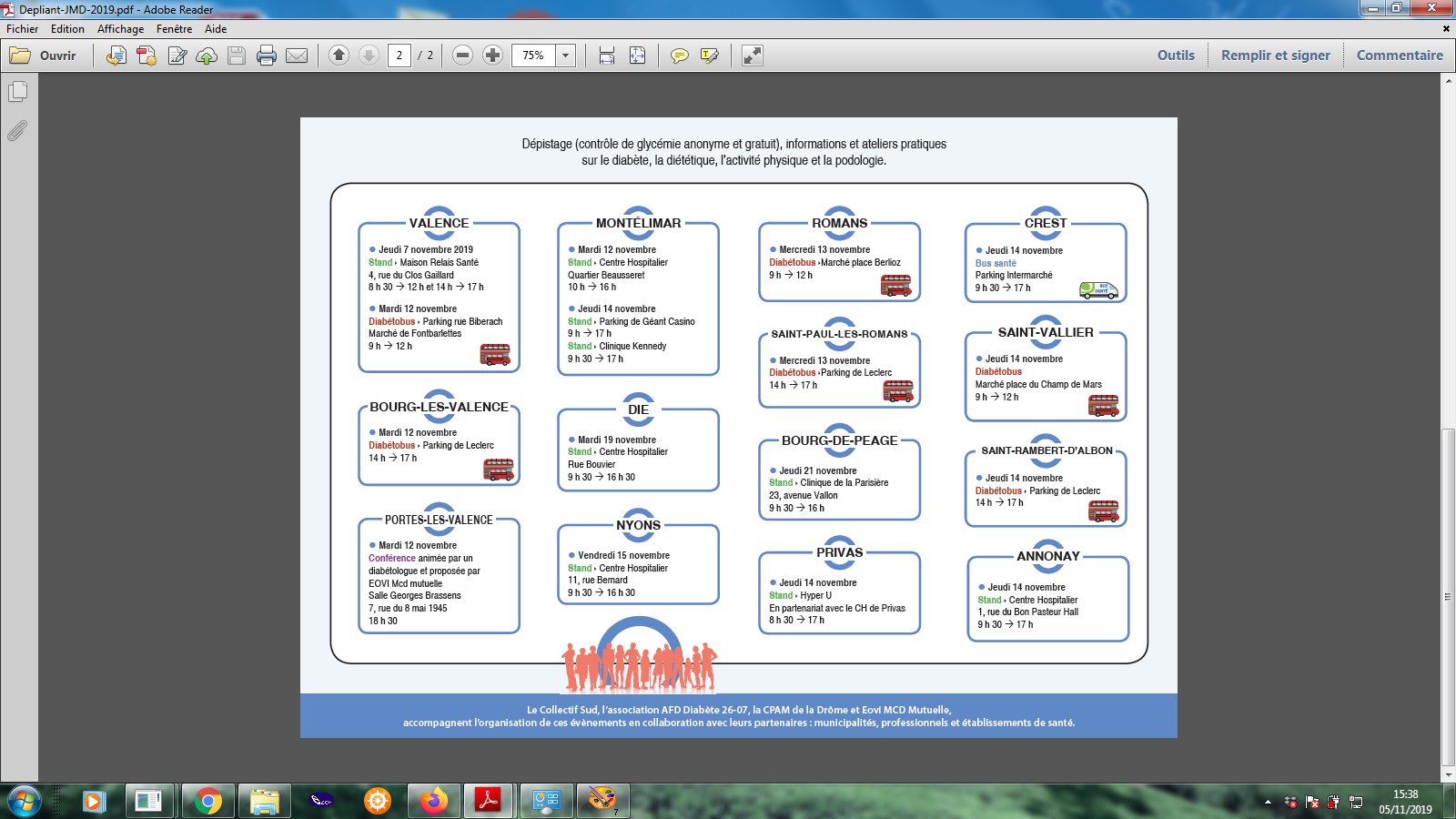1456x819 pixels.
Task: Go to previous page arrow
Action: click(339, 56)
